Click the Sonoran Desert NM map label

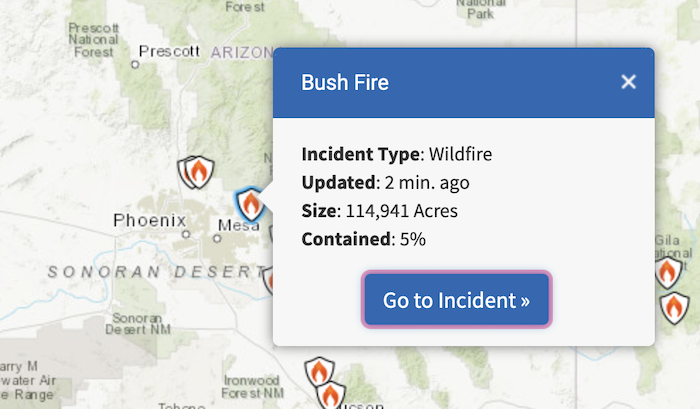(138, 324)
